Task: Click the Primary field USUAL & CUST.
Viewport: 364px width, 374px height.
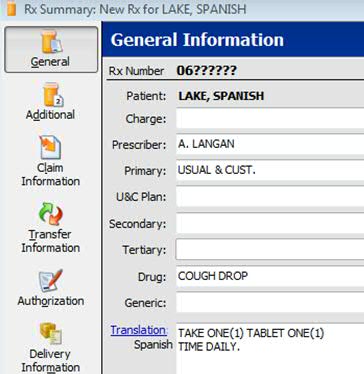Action: click(x=270, y=171)
